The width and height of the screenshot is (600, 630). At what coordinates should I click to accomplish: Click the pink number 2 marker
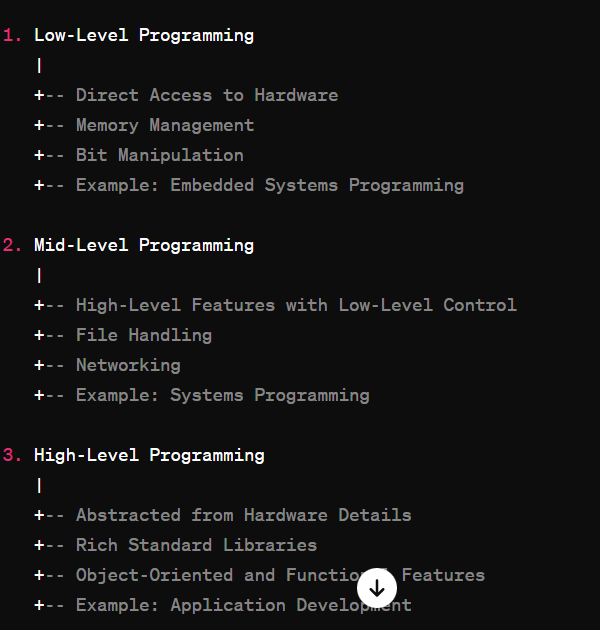[12, 245]
